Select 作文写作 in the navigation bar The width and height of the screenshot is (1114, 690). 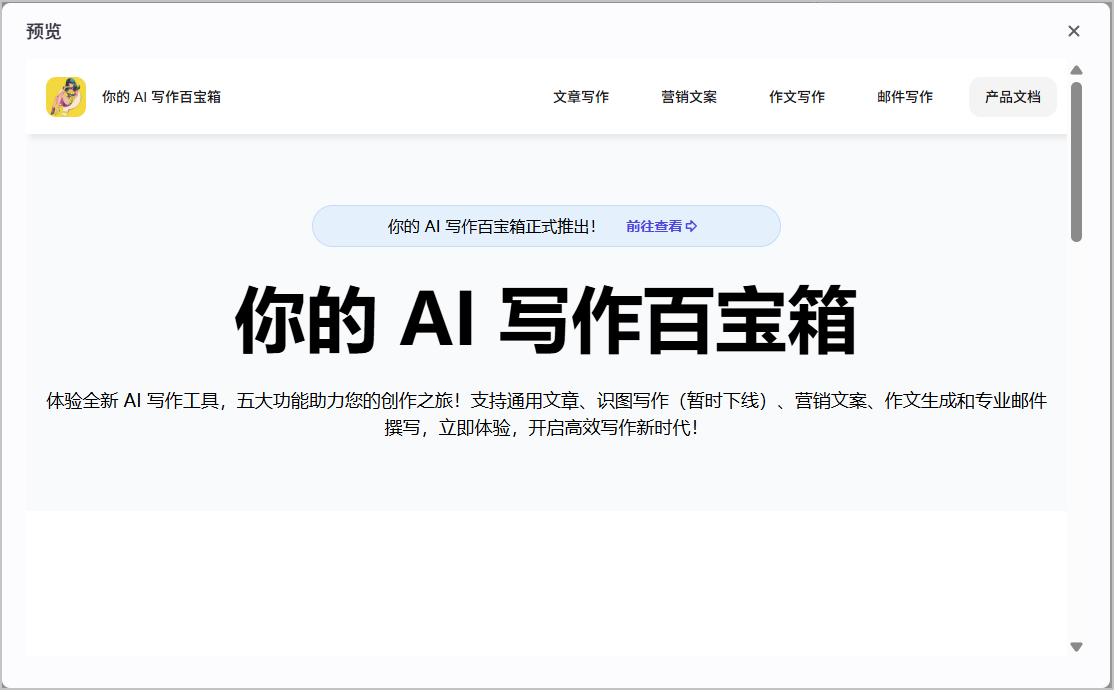point(797,97)
